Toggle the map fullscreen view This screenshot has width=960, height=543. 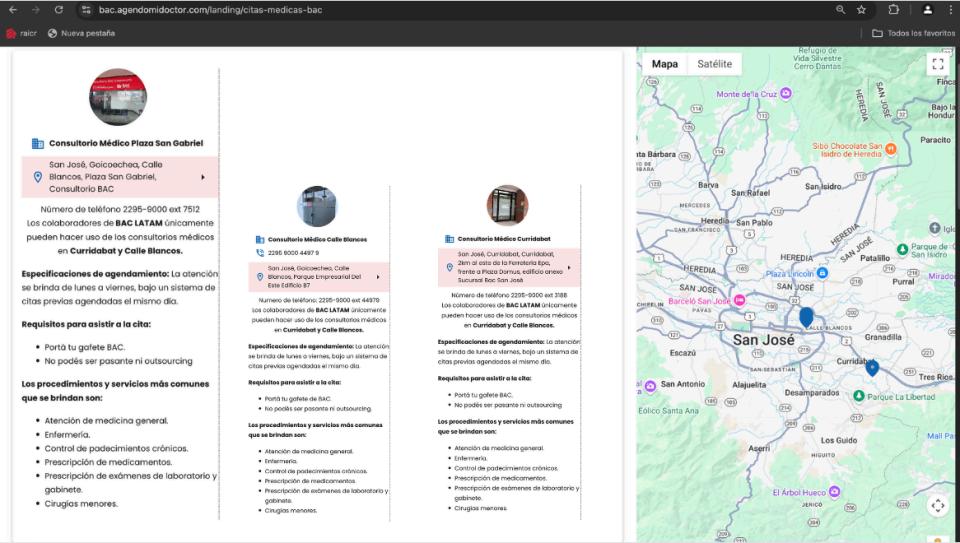[x=937, y=64]
